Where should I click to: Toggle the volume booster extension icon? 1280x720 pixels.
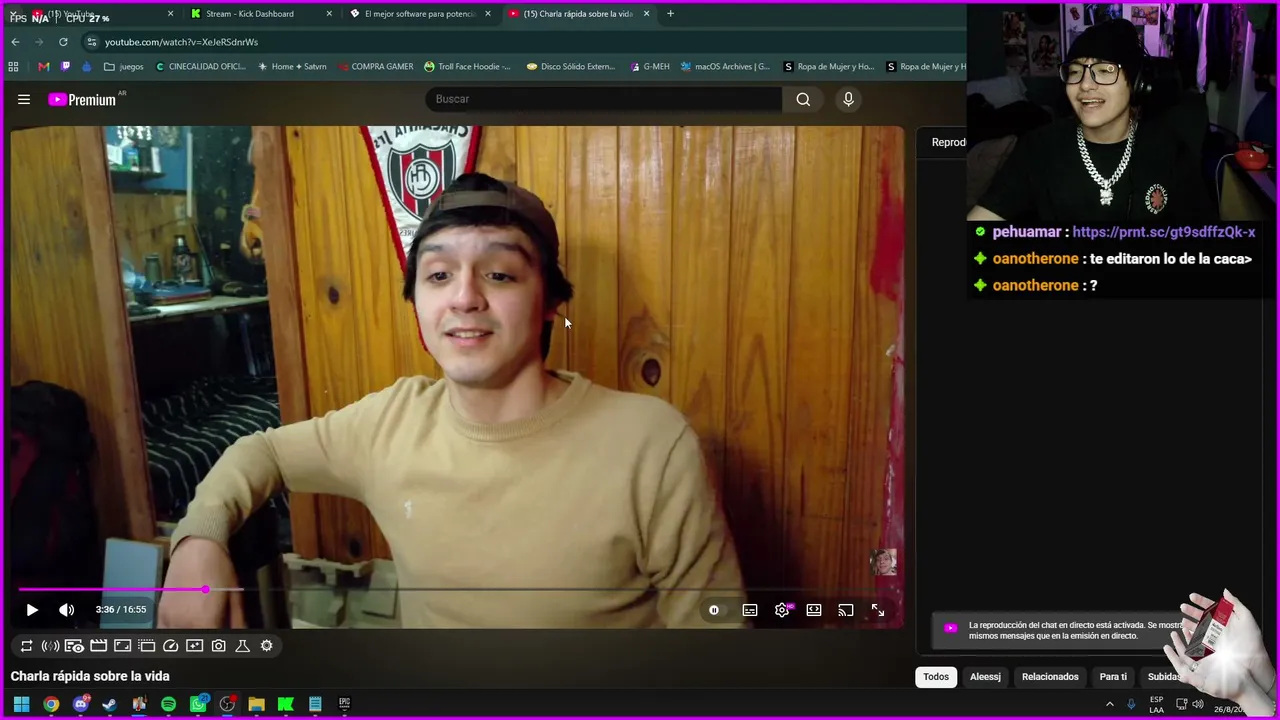coord(50,646)
